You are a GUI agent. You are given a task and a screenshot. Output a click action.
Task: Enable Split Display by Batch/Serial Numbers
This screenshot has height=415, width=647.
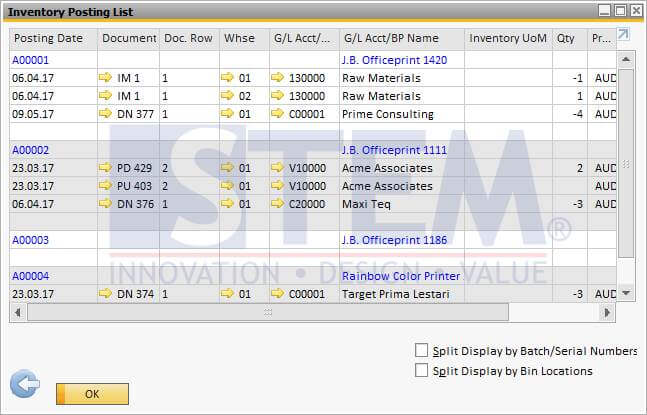click(x=421, y=350)
